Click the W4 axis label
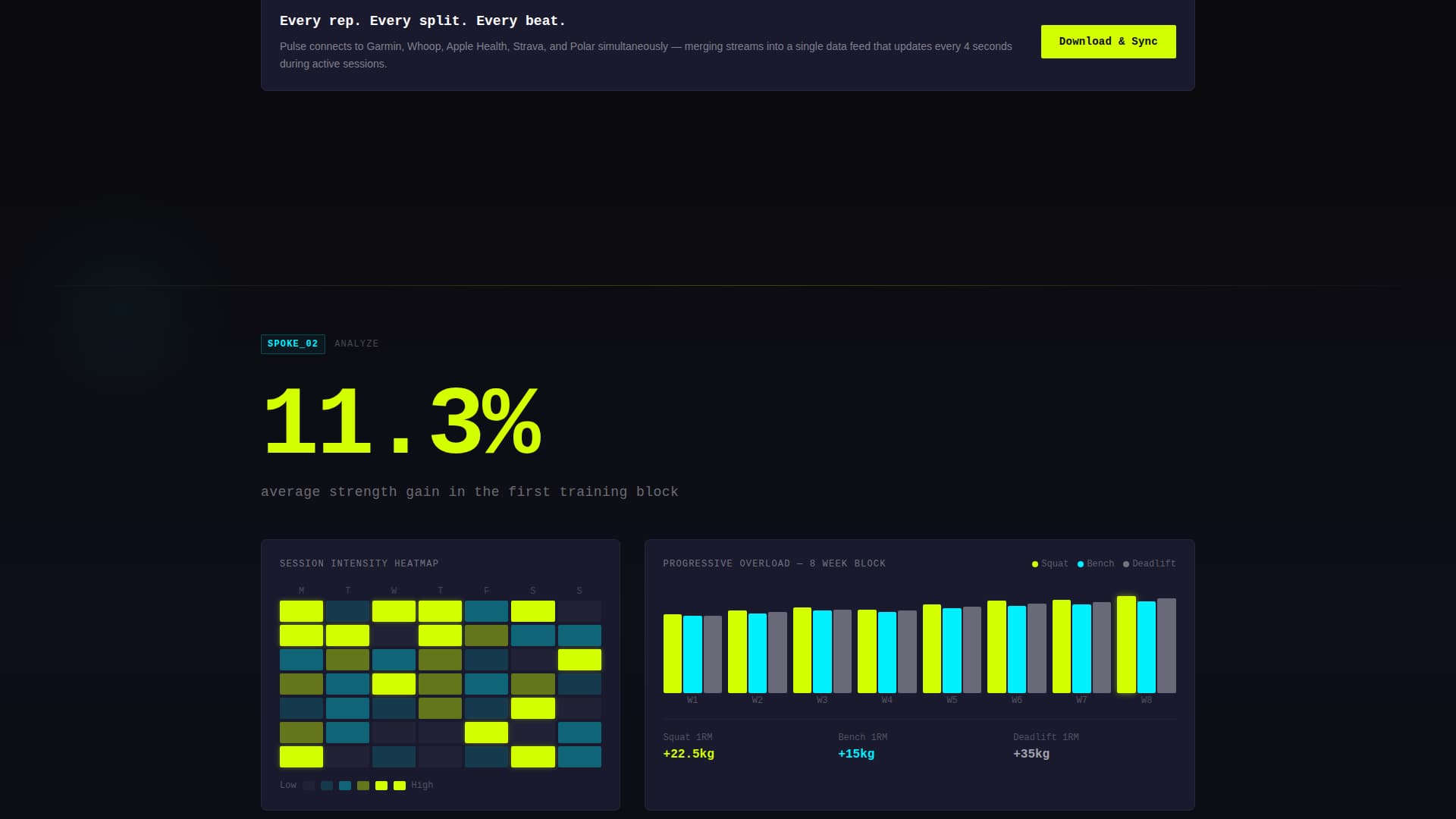The image size is (1456, 819). [x=887, y=701]
